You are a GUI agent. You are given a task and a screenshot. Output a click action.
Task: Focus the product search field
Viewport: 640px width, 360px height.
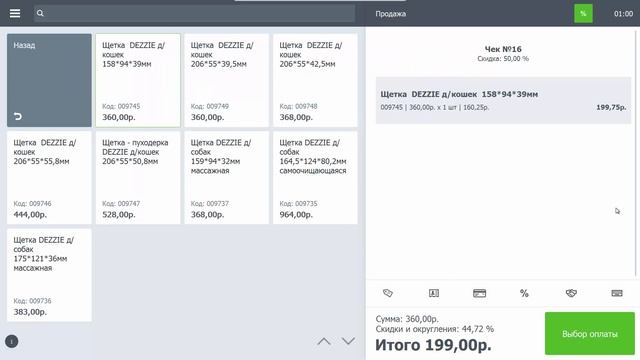194,13
